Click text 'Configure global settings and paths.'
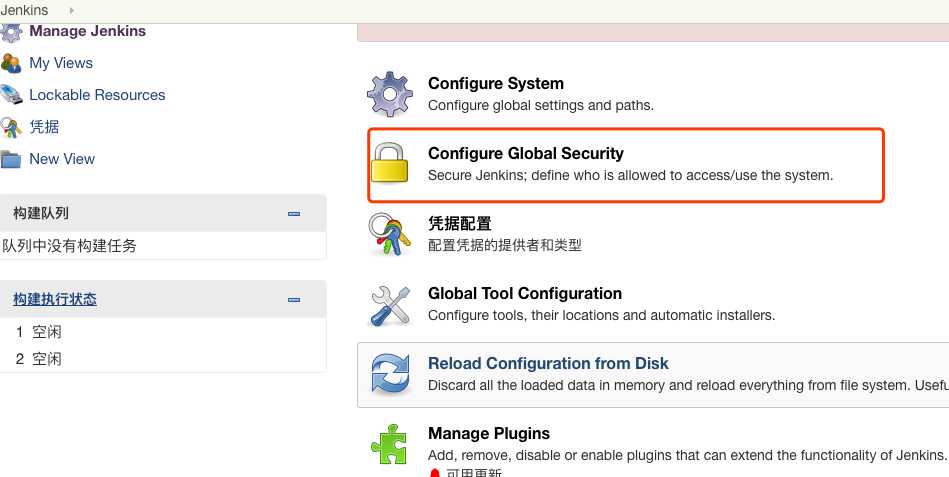 click(x=540, y=105)
